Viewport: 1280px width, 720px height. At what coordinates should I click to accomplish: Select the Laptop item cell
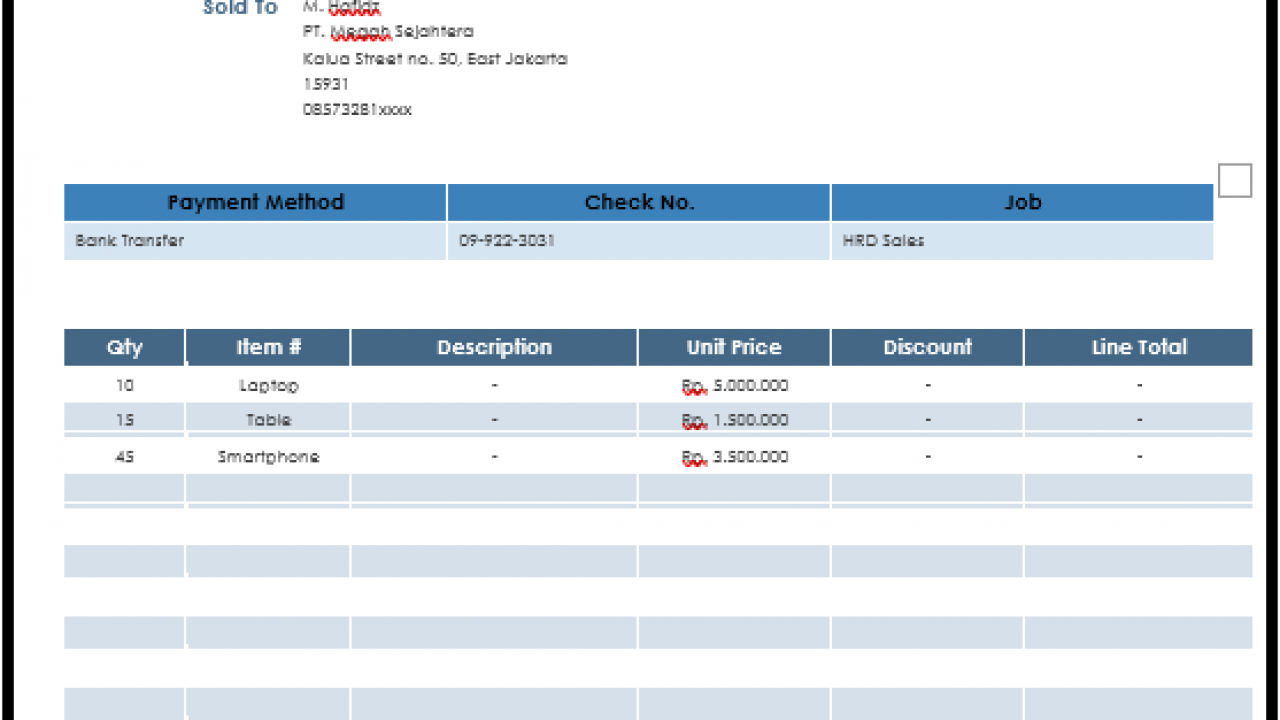[268, 385]
